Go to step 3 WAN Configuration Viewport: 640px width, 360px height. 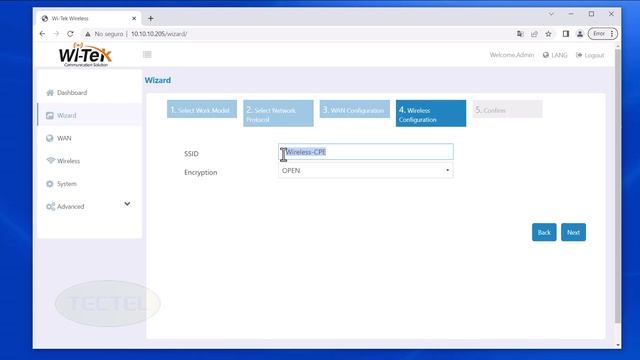click(x=355, y=109)
